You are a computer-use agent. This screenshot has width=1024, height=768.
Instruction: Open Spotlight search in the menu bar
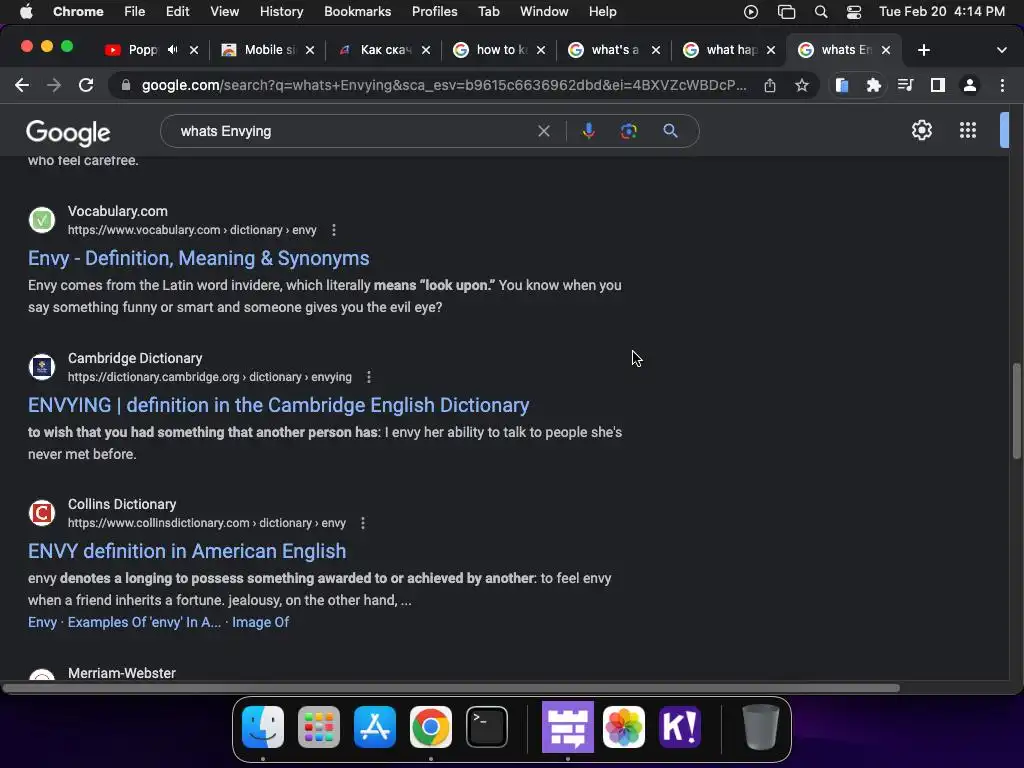point(821,12)
